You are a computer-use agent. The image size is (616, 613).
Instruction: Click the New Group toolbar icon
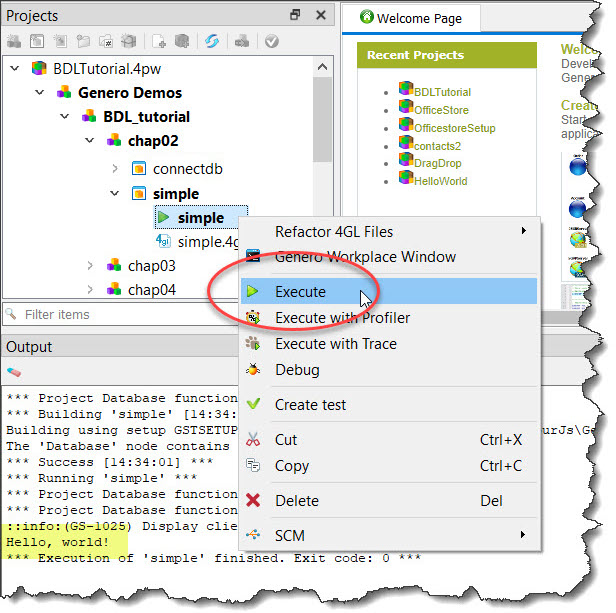tap(14, 41)
